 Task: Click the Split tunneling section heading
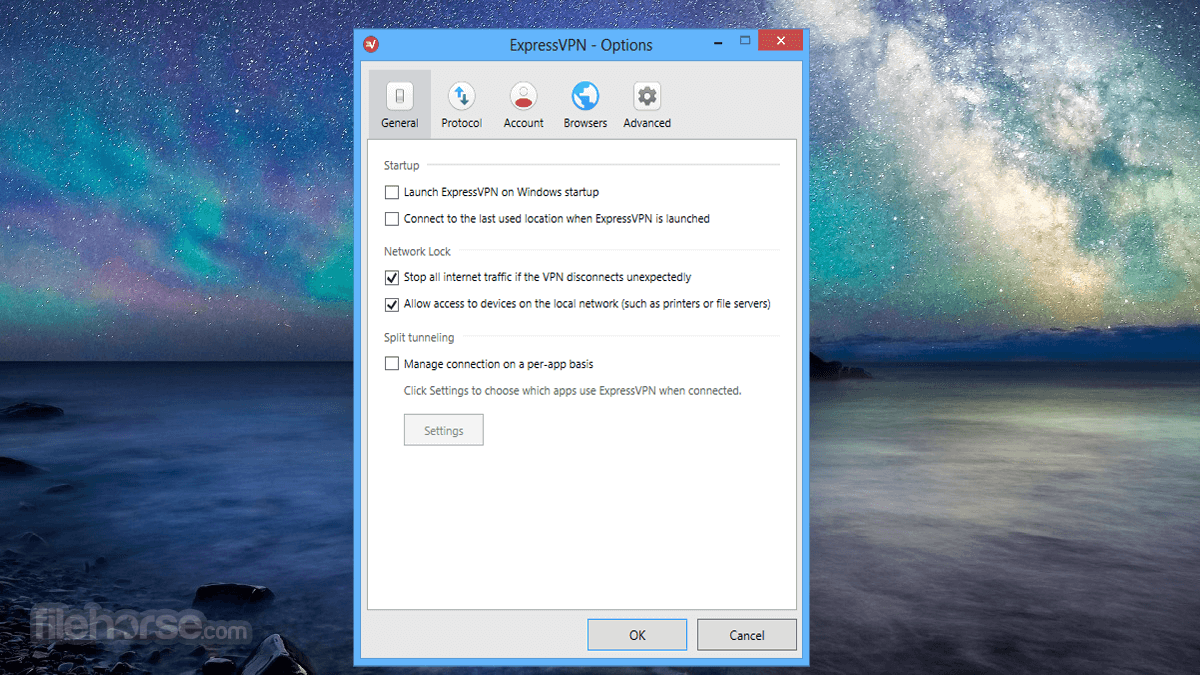point(419,338)
